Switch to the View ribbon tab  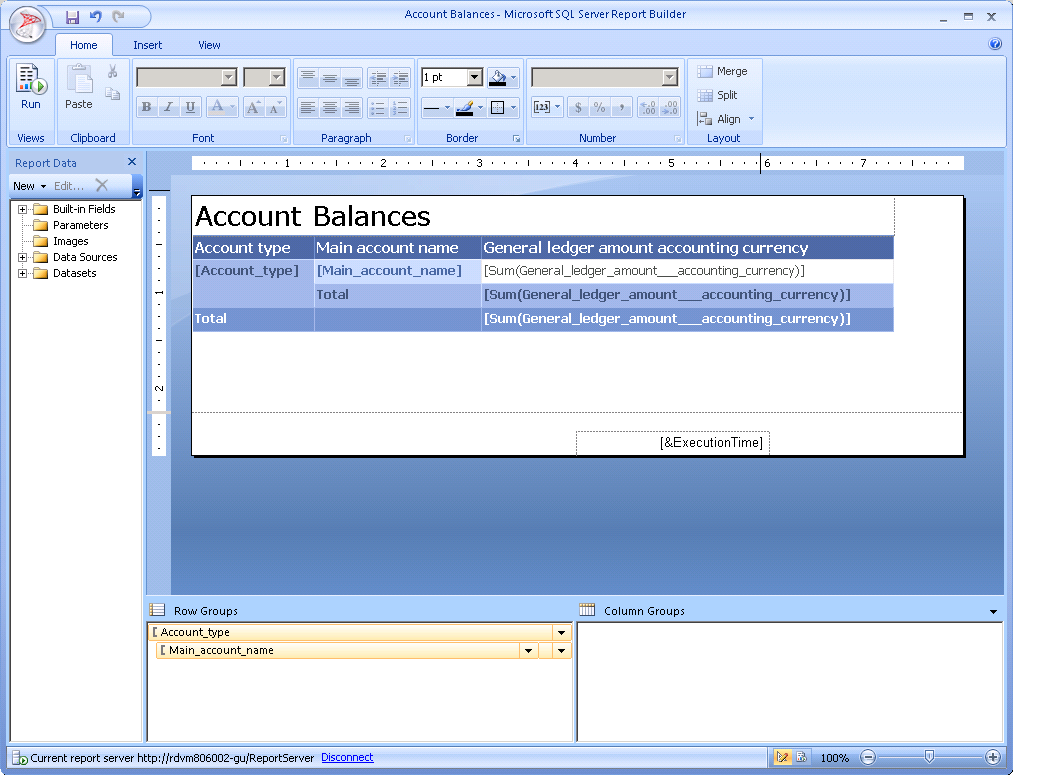pos(209,45)
